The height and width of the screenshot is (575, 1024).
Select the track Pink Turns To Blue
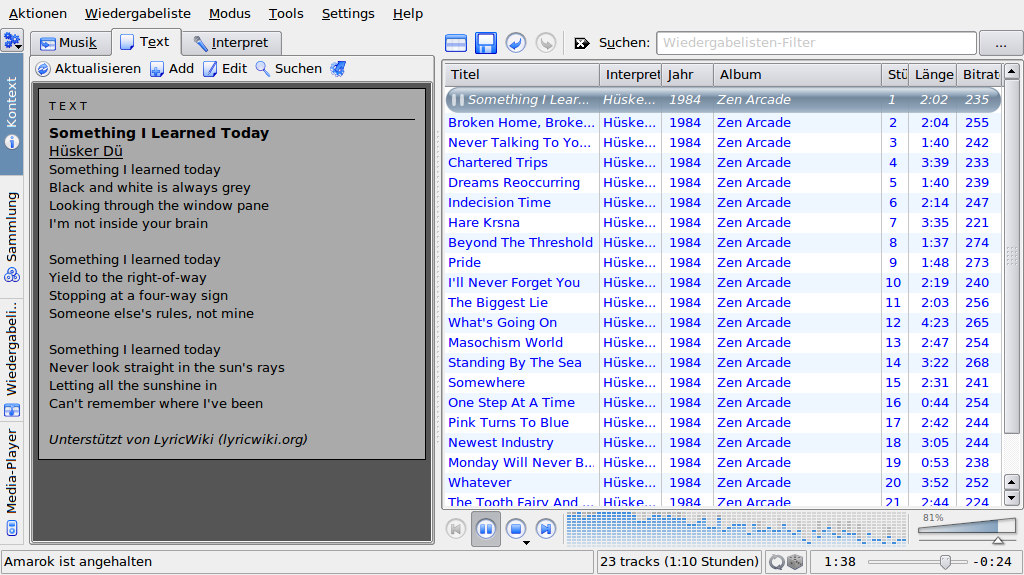[724, 422]
